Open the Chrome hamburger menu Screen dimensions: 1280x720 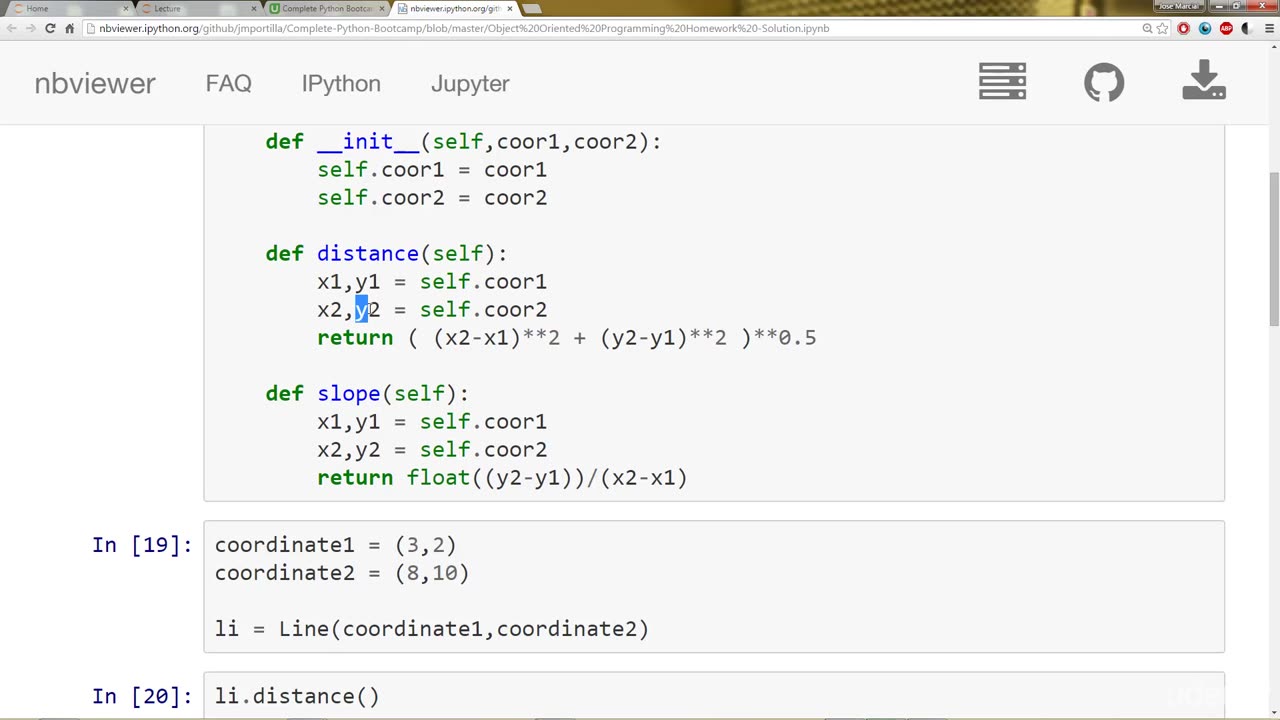click(1269, 28)
